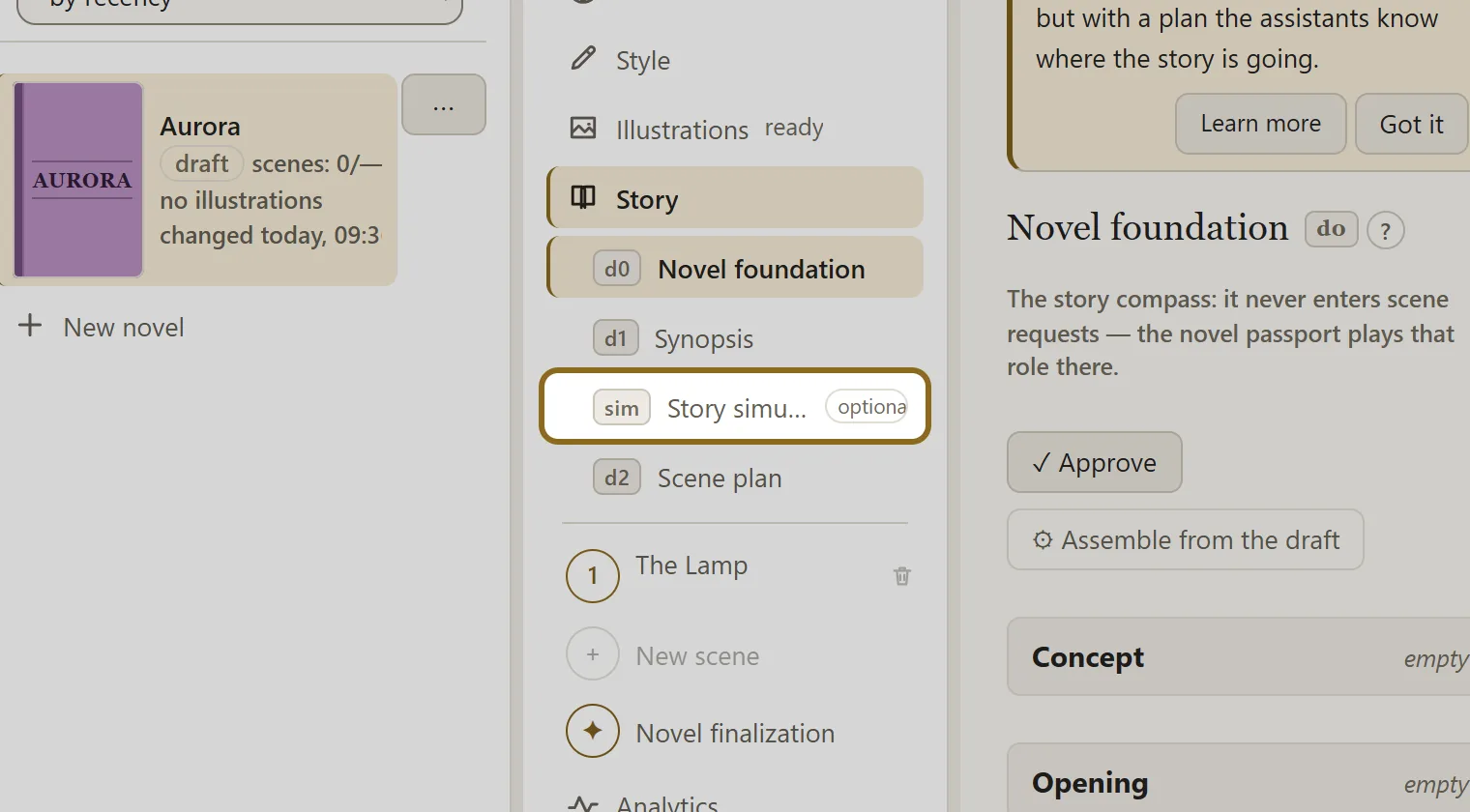Click scene number 1 circle

(593, 576)
